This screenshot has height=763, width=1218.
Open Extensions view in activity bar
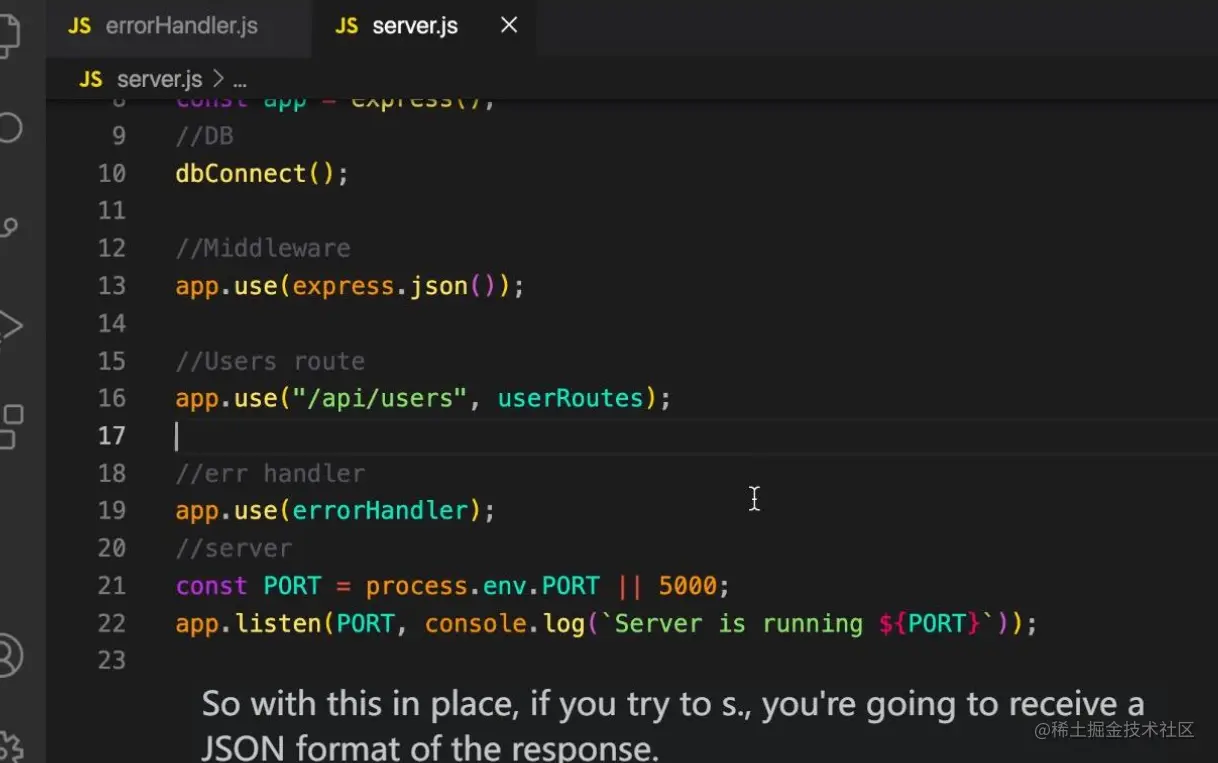click(10, 426)
